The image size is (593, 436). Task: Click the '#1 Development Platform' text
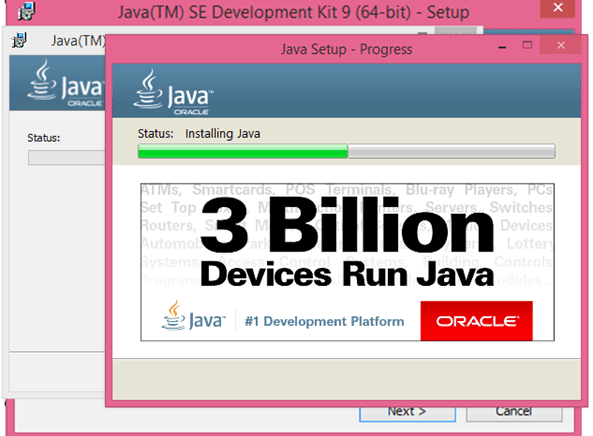[324, 321]
